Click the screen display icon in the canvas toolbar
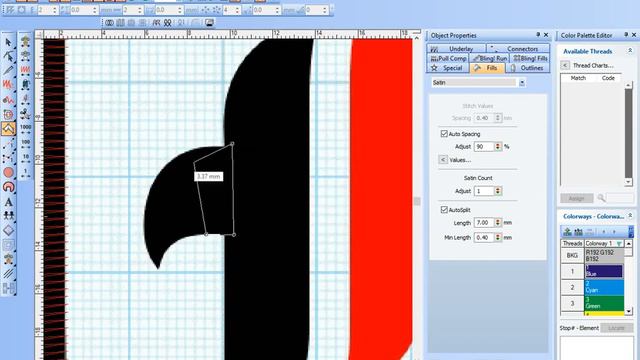Viewport: 640px width, 360px height. 209,23
